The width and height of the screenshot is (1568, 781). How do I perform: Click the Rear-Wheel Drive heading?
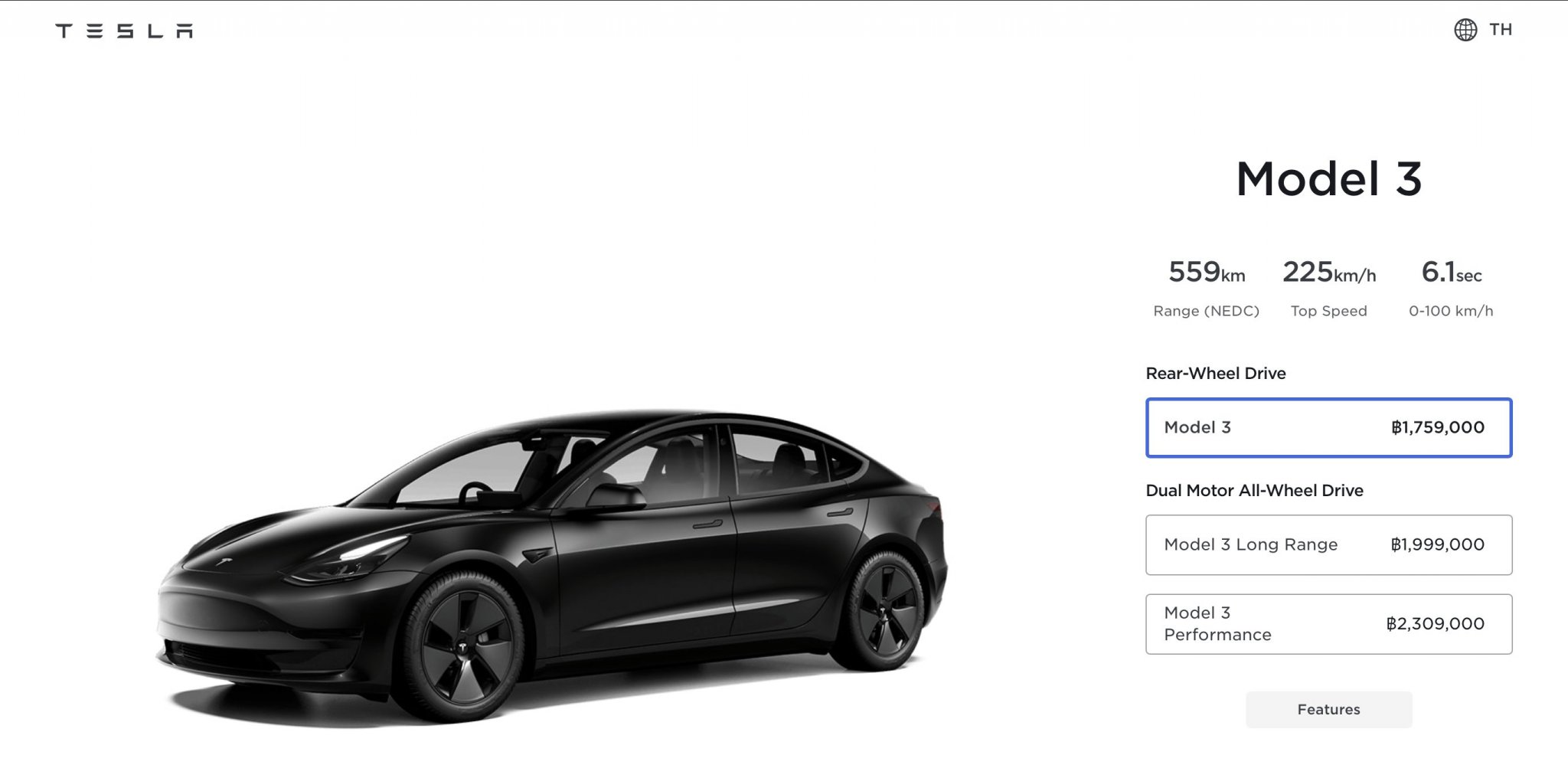pos(1216,373)
